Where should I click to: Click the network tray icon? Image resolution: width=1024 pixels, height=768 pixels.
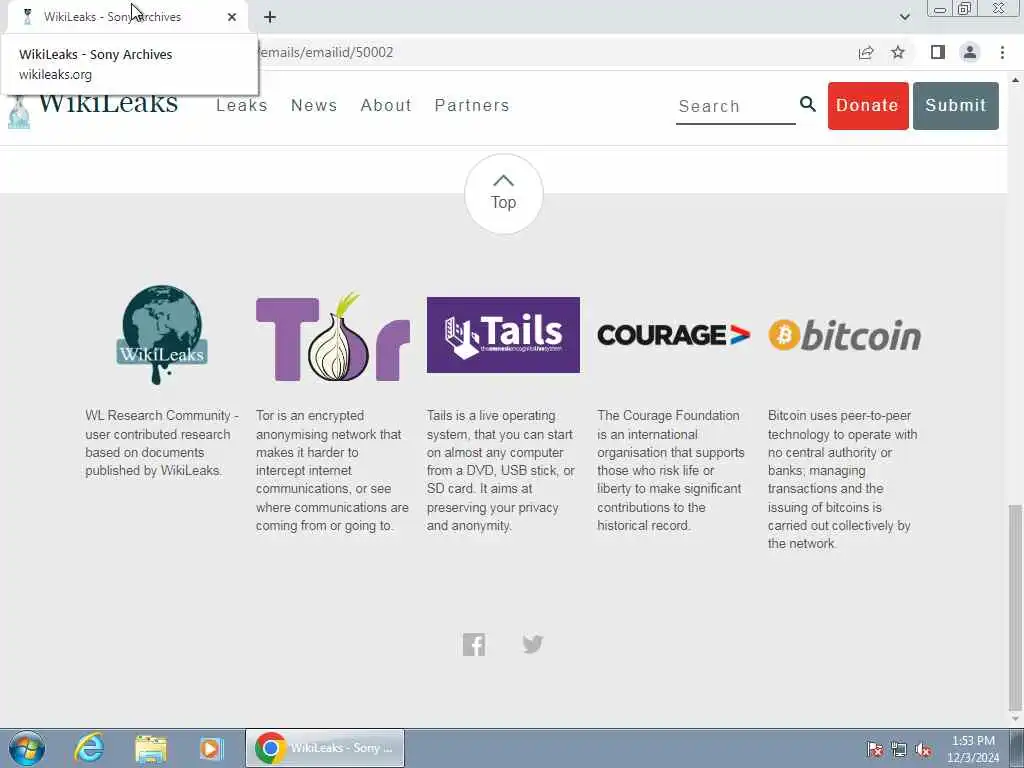(899, 749)
